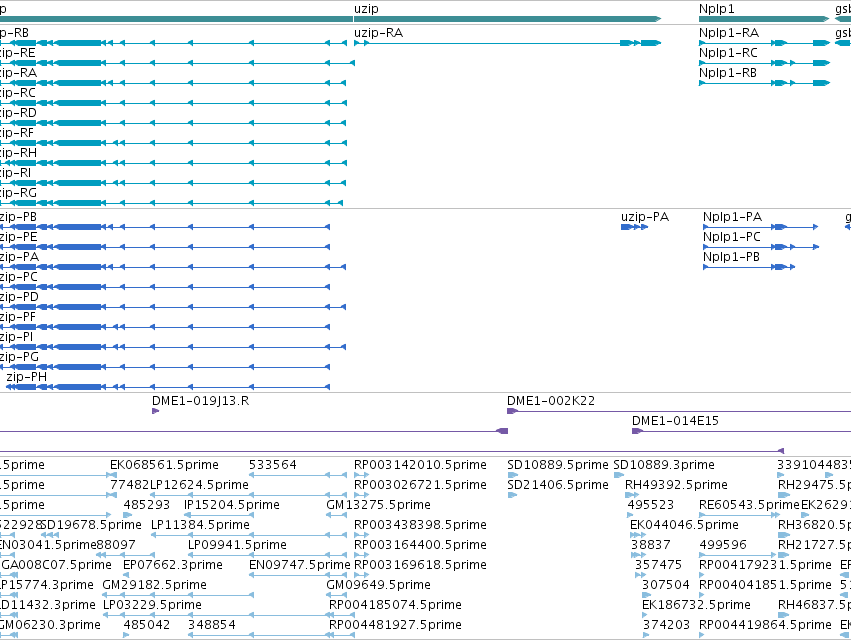Click the Nplp1-PB protein label

pyautogui.click(x=731, y=257)
